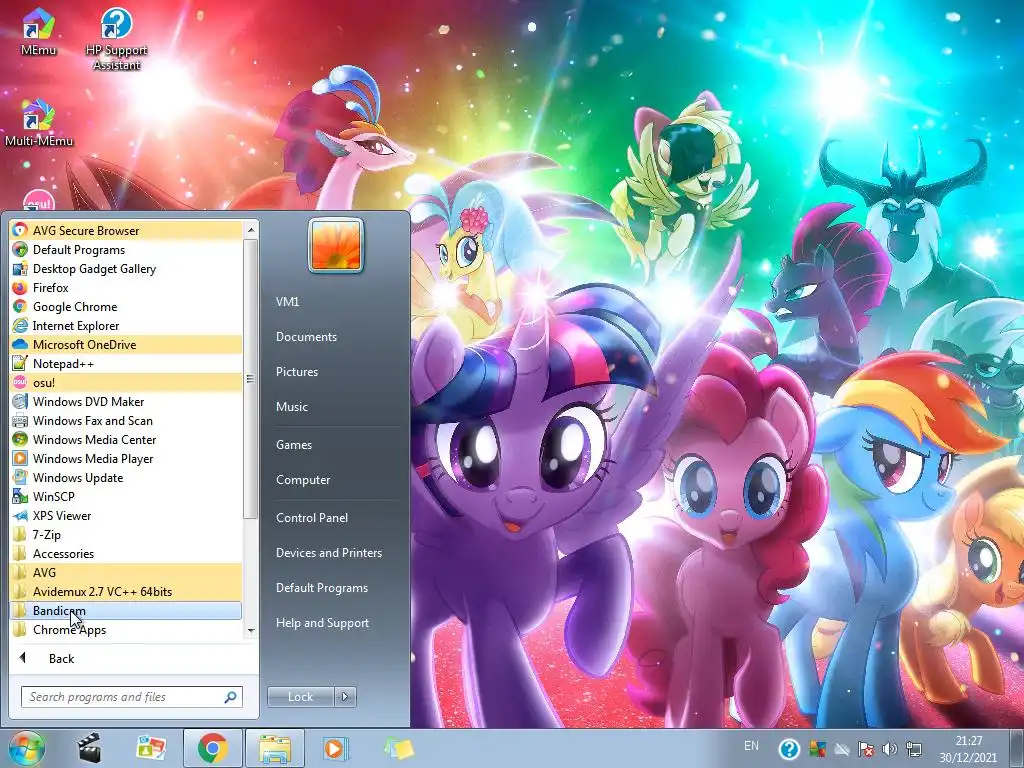Start Windows Media Player from programs list
Image resolution: width=1024 pixels, height=768 pixels.
point(126,458)
